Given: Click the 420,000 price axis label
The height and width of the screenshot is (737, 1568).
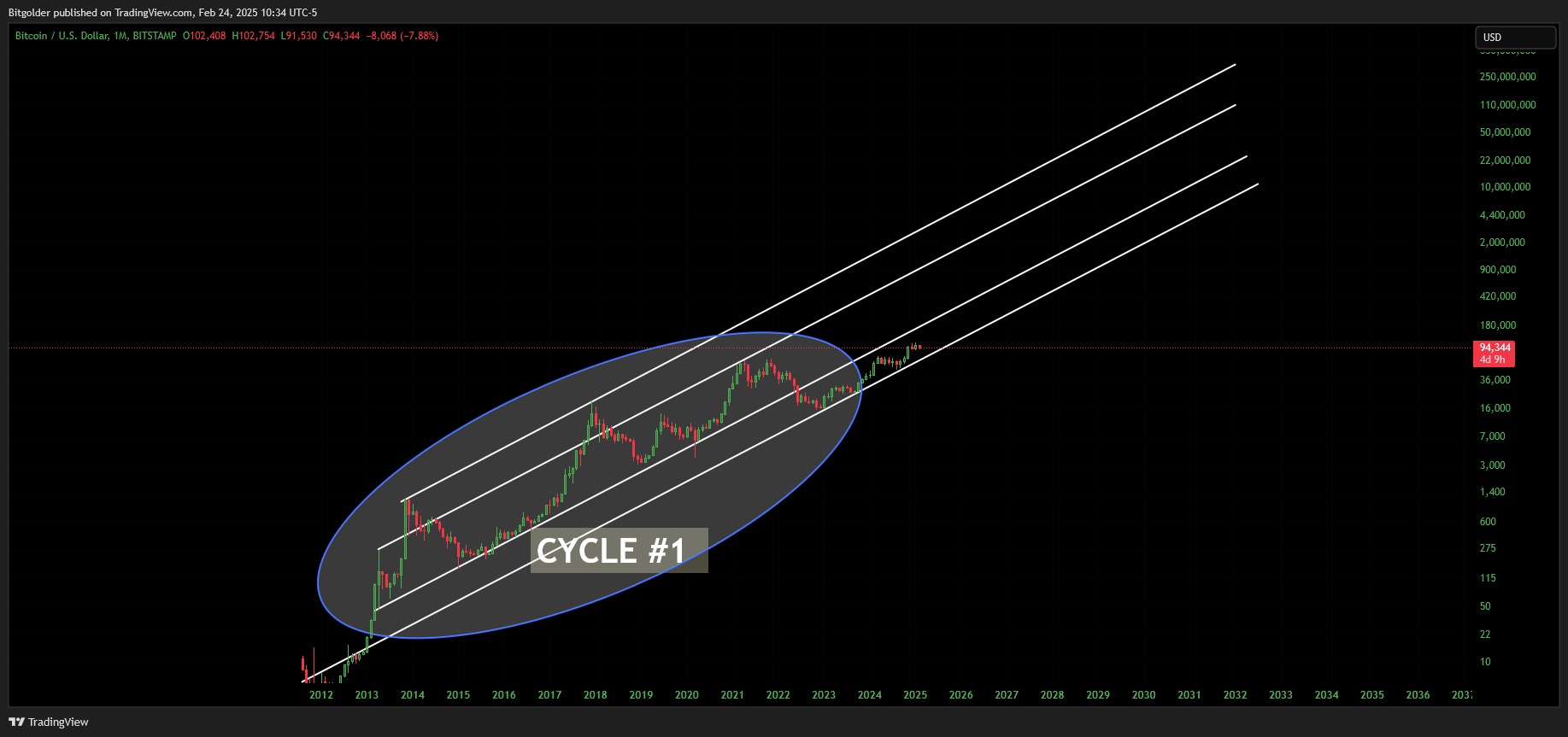Looking at the screenshot, I should tap(1498, 296).
